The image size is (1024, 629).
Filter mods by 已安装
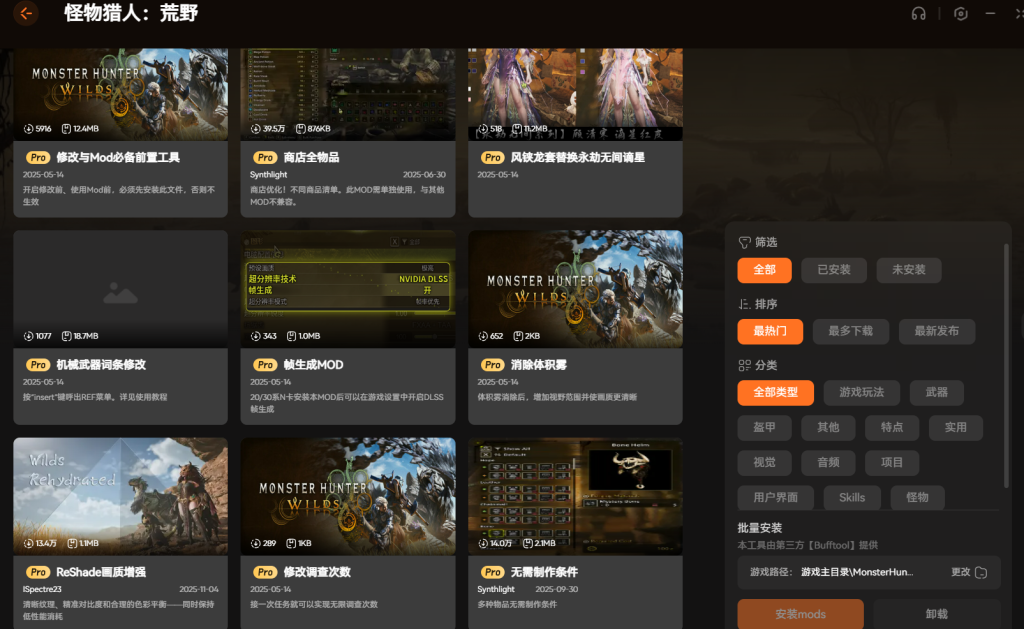point(833,270)
